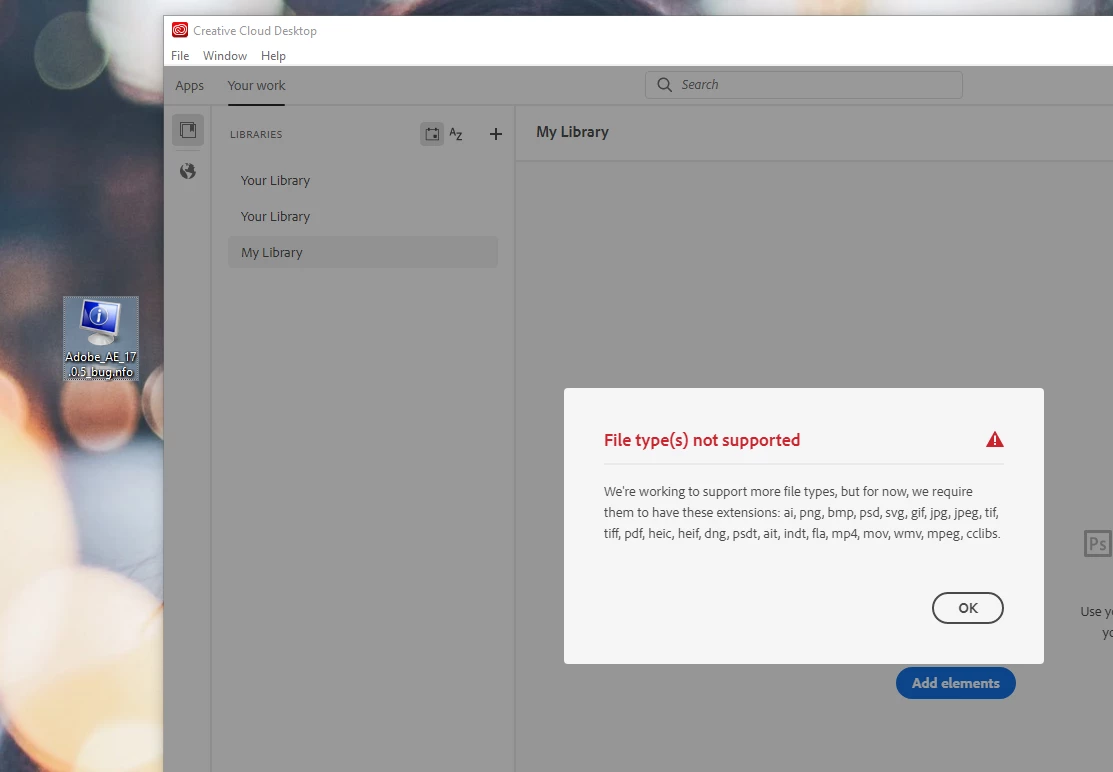Click the My Library heading
Image resolution: width=1113 pixels, height=772 pixels.
pyautogui.click(x=572, y=132)
